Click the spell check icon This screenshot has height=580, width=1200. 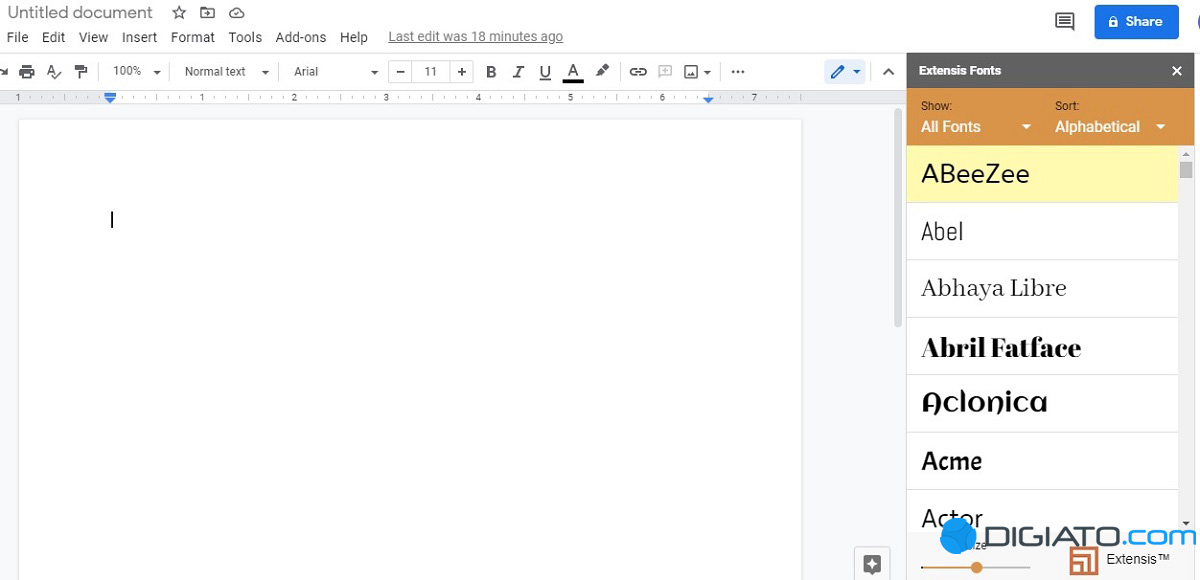click(54, 72)
